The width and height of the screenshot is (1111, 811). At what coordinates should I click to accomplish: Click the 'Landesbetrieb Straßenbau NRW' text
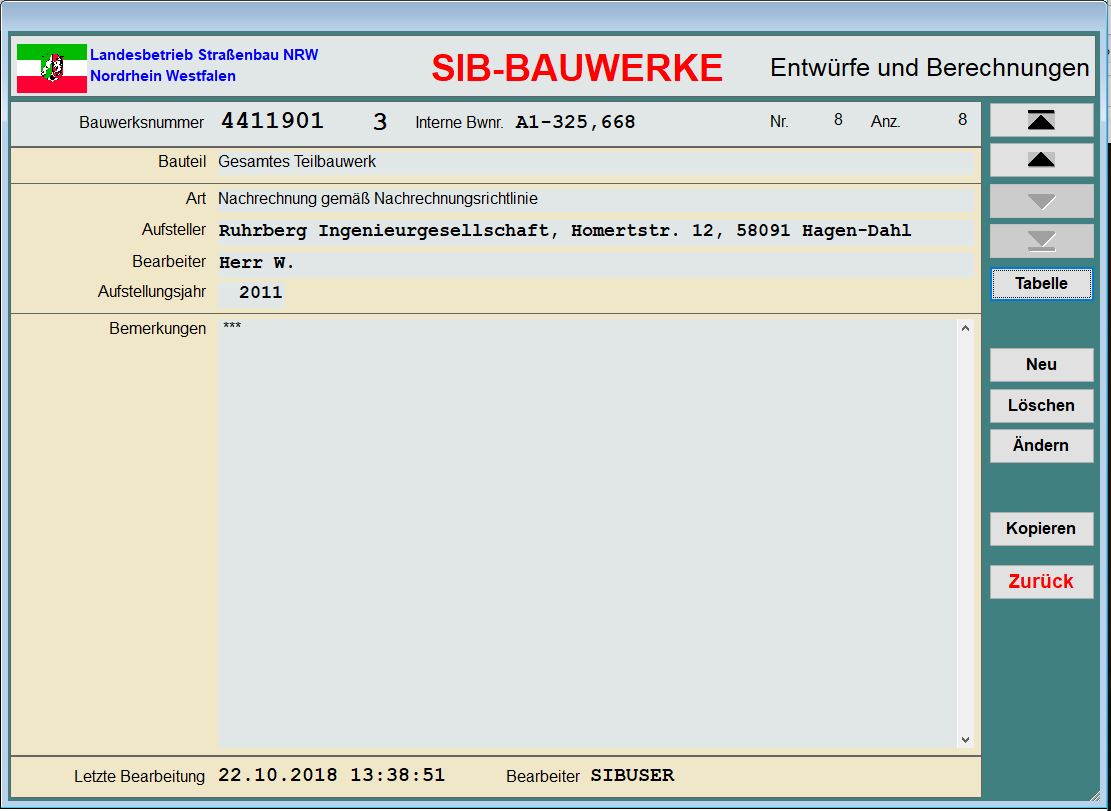point(204,55)
